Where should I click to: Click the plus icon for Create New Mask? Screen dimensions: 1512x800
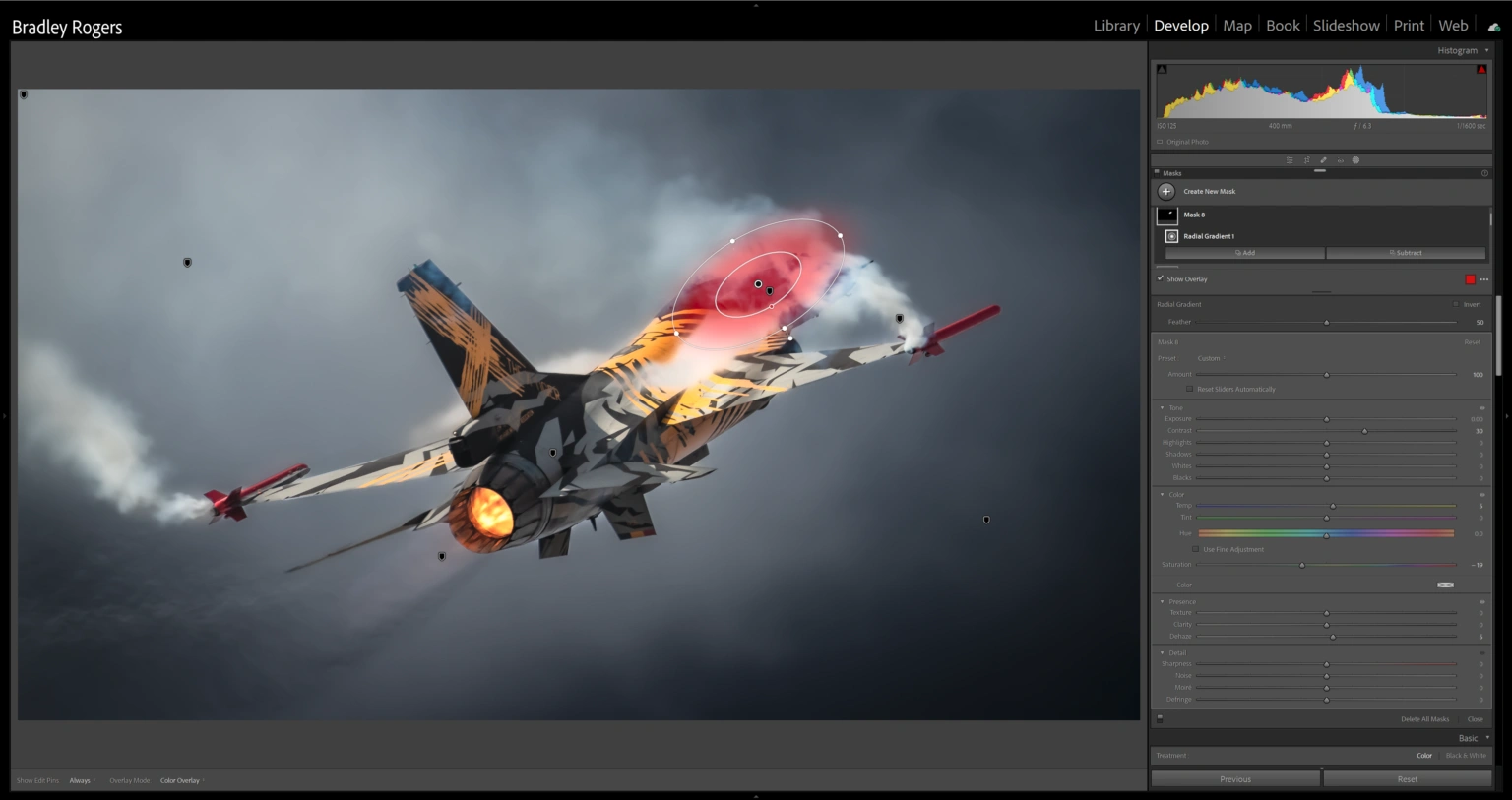[x=1166, y=192]
